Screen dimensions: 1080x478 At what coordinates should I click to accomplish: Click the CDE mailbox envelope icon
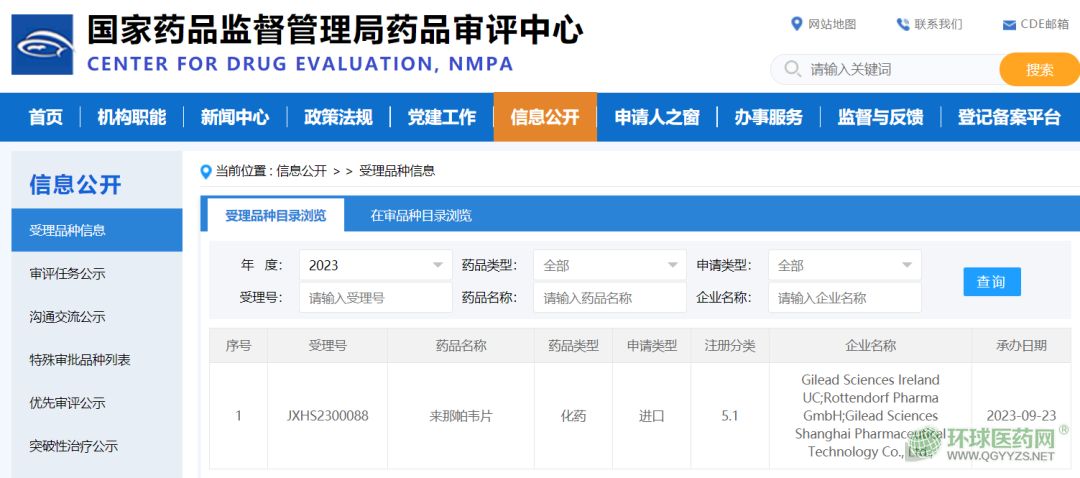pyautogui.click(x=1009, y=25)
